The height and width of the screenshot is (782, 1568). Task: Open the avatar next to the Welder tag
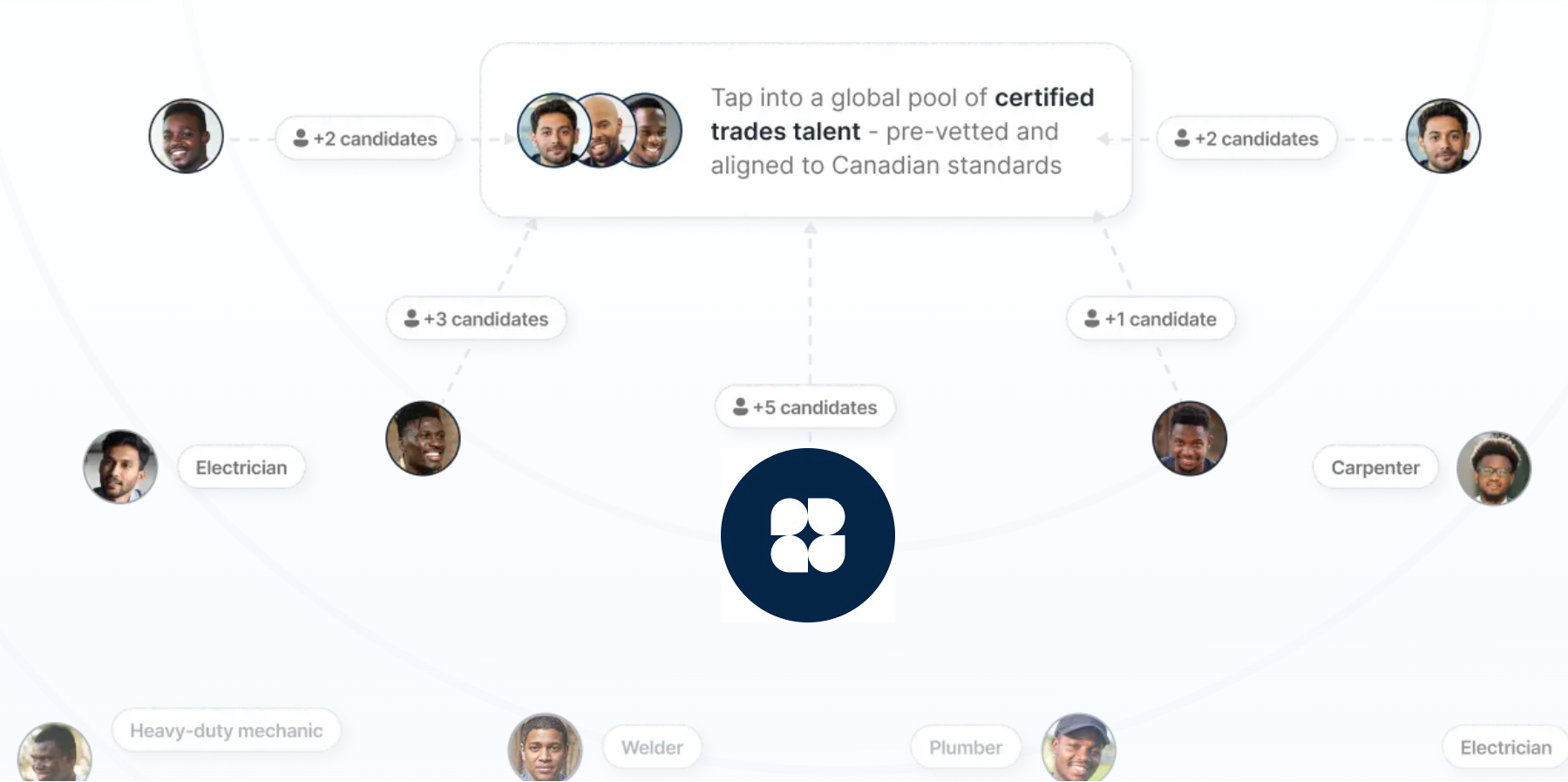click(x=545, y=748)
